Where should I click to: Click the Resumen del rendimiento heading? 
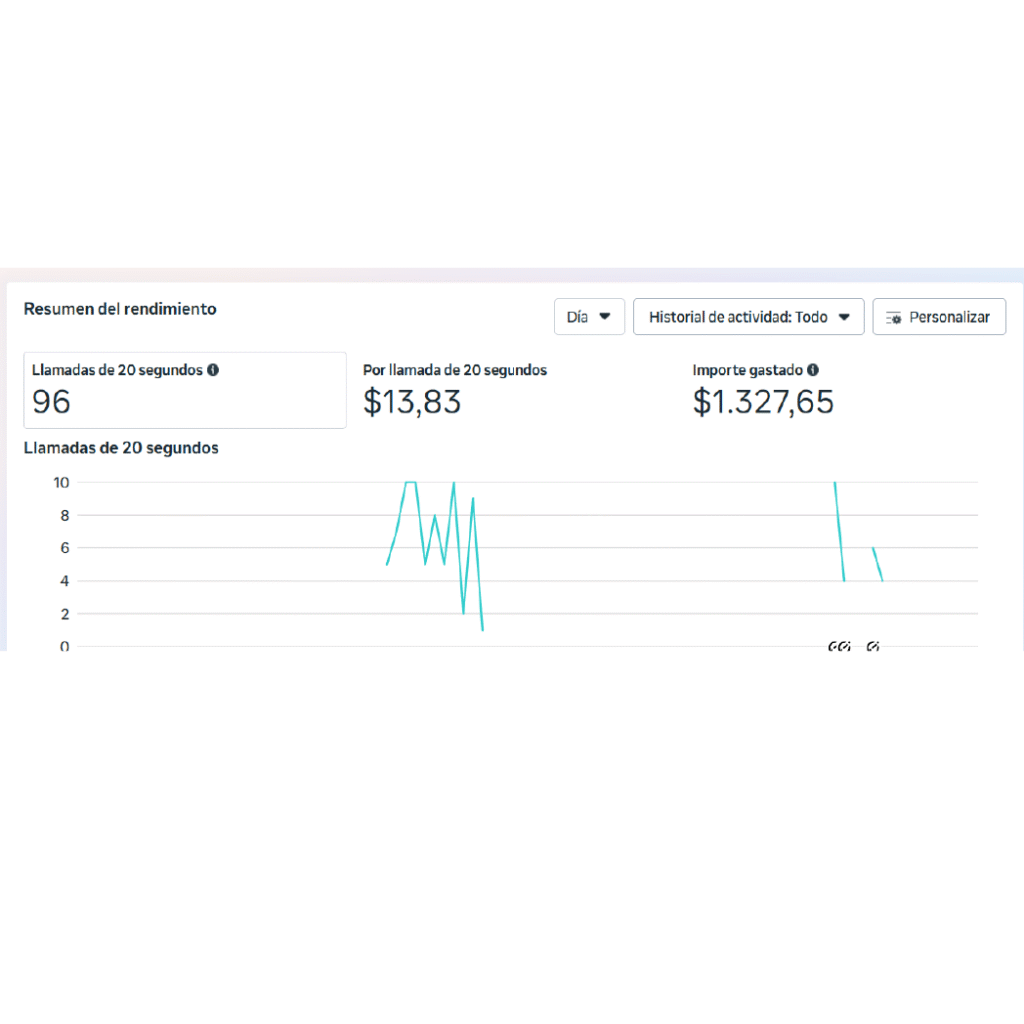[x=120, y=309]
